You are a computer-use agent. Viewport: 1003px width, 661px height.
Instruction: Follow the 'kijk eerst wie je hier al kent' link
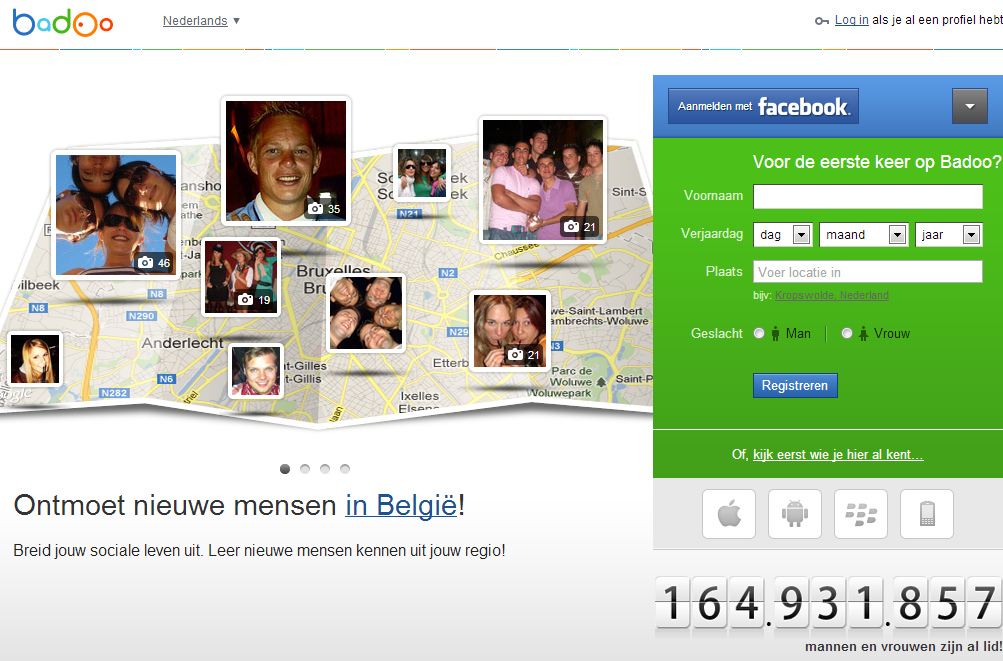click(x=838, y=454)
